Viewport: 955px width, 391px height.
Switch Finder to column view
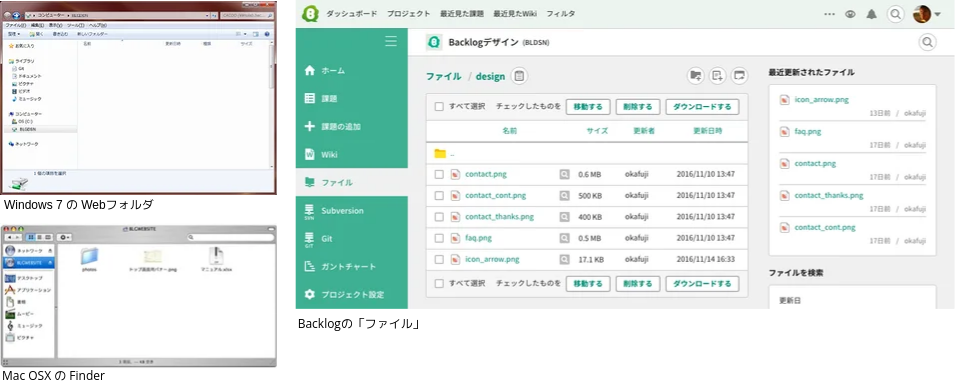pos(47,237)
